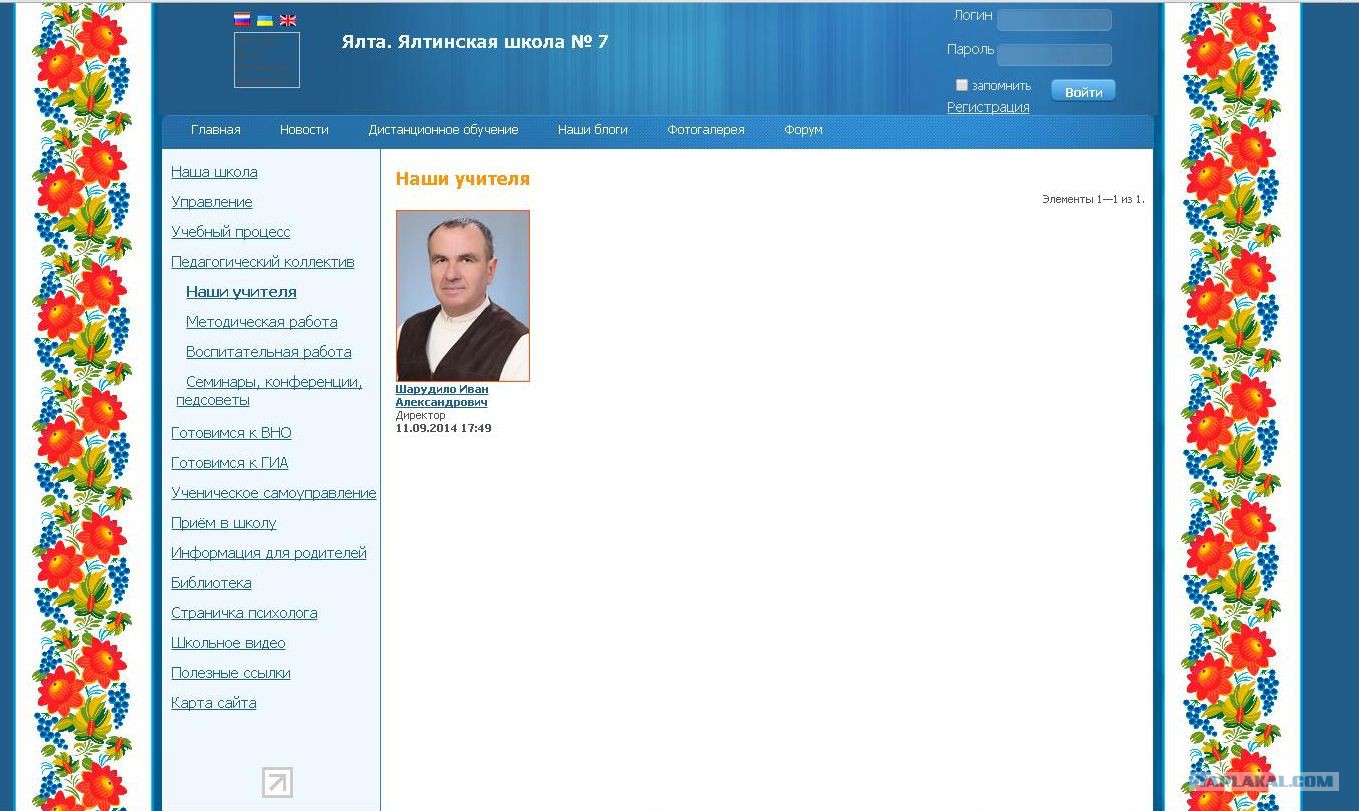
Task: Click the «Ялта. Ялтинская школа № 7» site title
Action: point(475,42)
